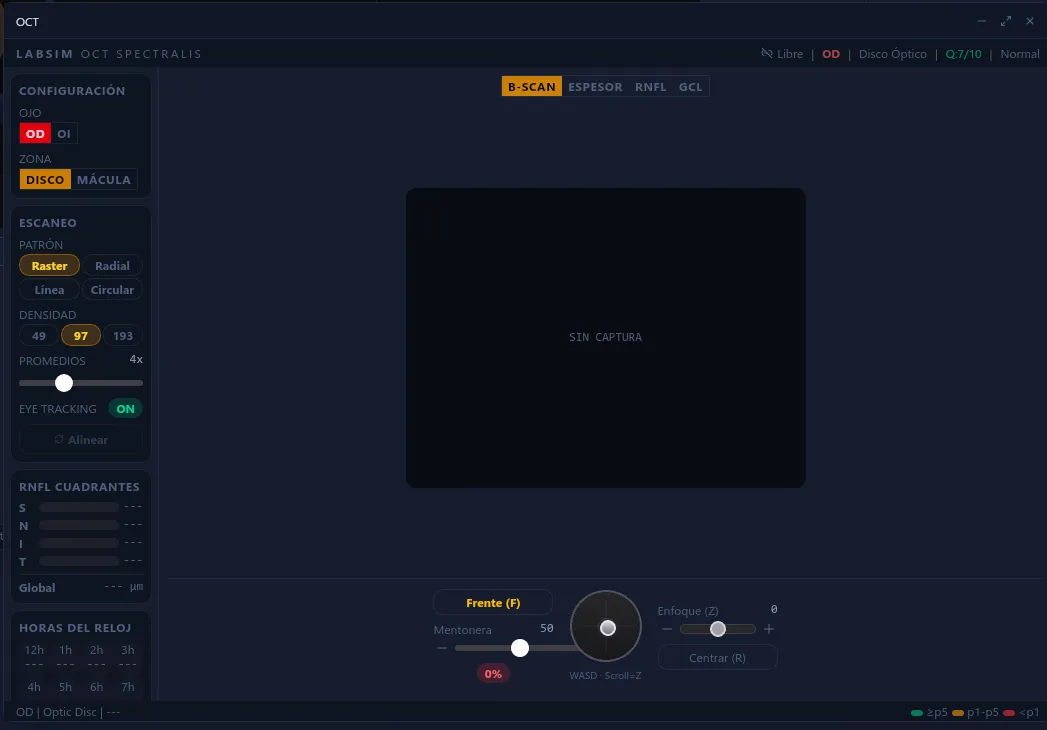The width and height of the screenshot is (1047, 730).
Task: Click the Enfoque (Z) slider knob
Action: (x=718, y=629)
